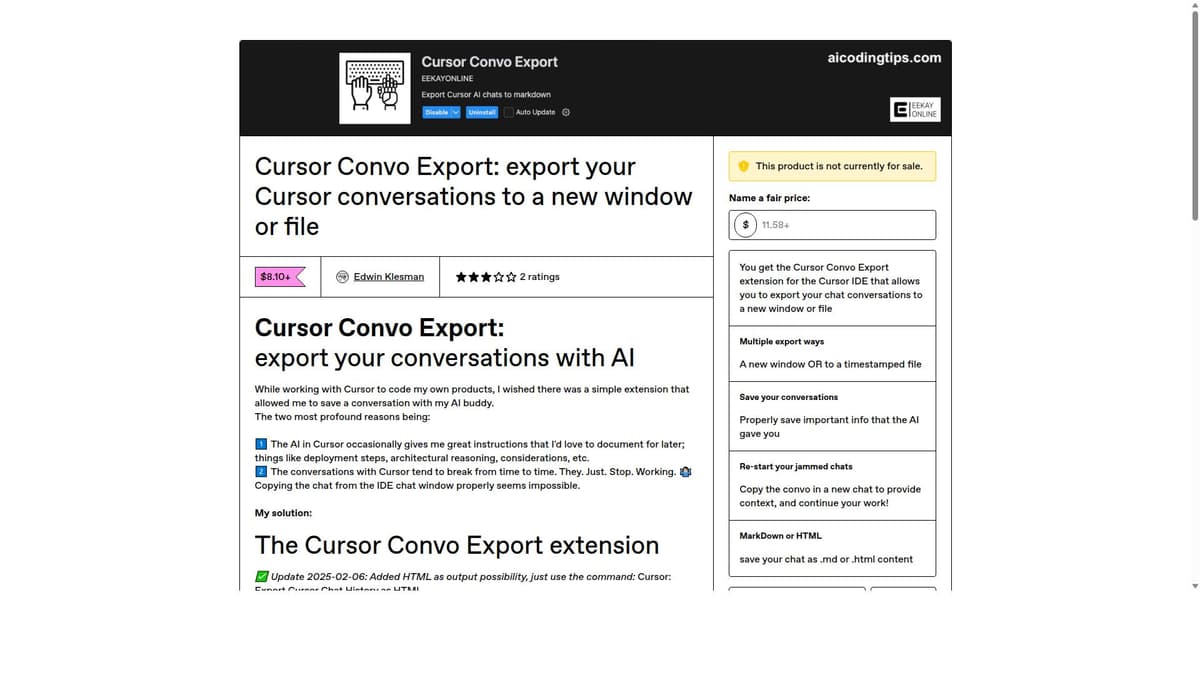Click the 'MarkDown or HTML' heading
Viewport: 1200px width, 675px height.
click(x=780, y=536)
